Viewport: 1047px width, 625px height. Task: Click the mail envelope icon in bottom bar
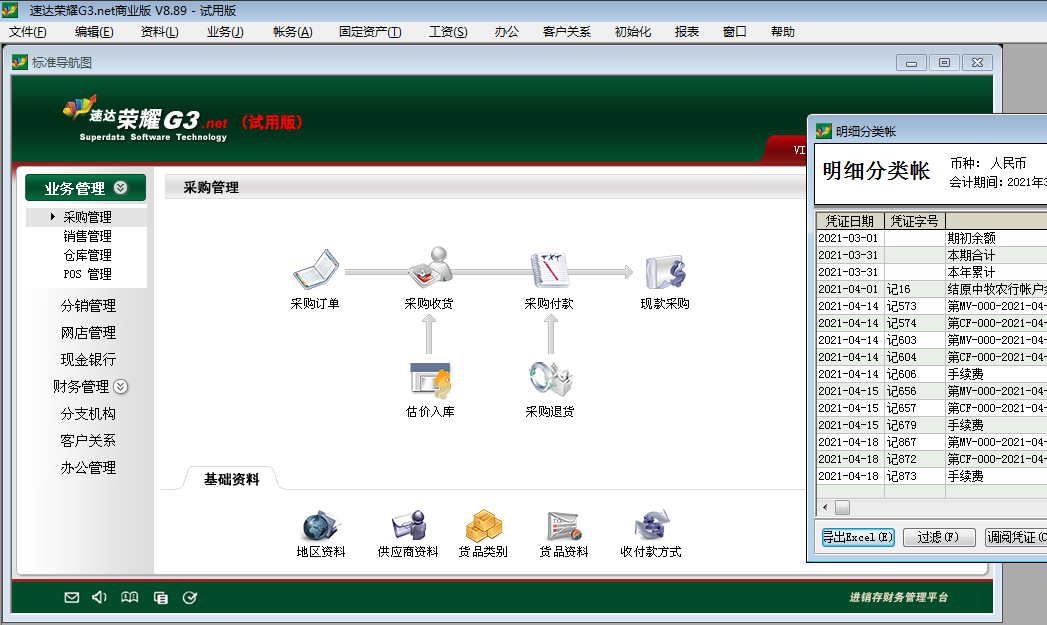pyautogui.click(x=71, y=598)
